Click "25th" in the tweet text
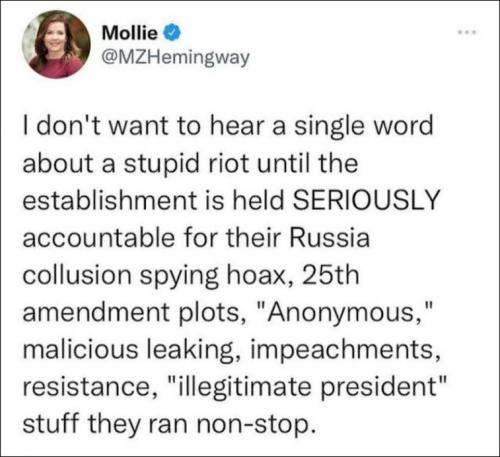This screenshot has height=457, width=500. click(x=330, y=275)
